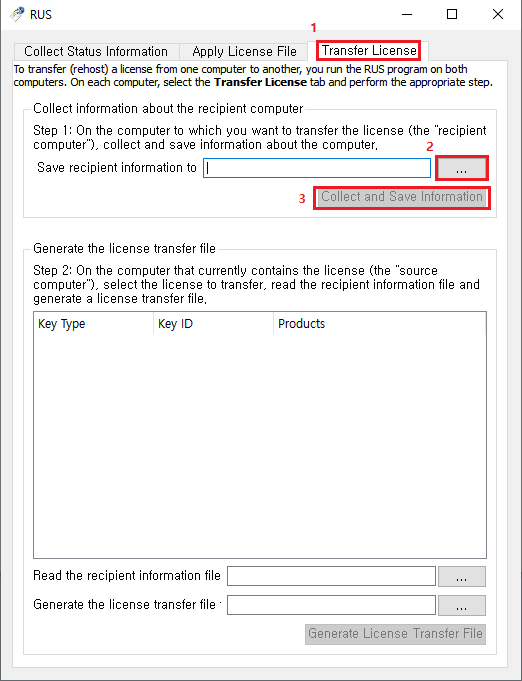
Task: Click the RUS window title text
Action: 41,15
